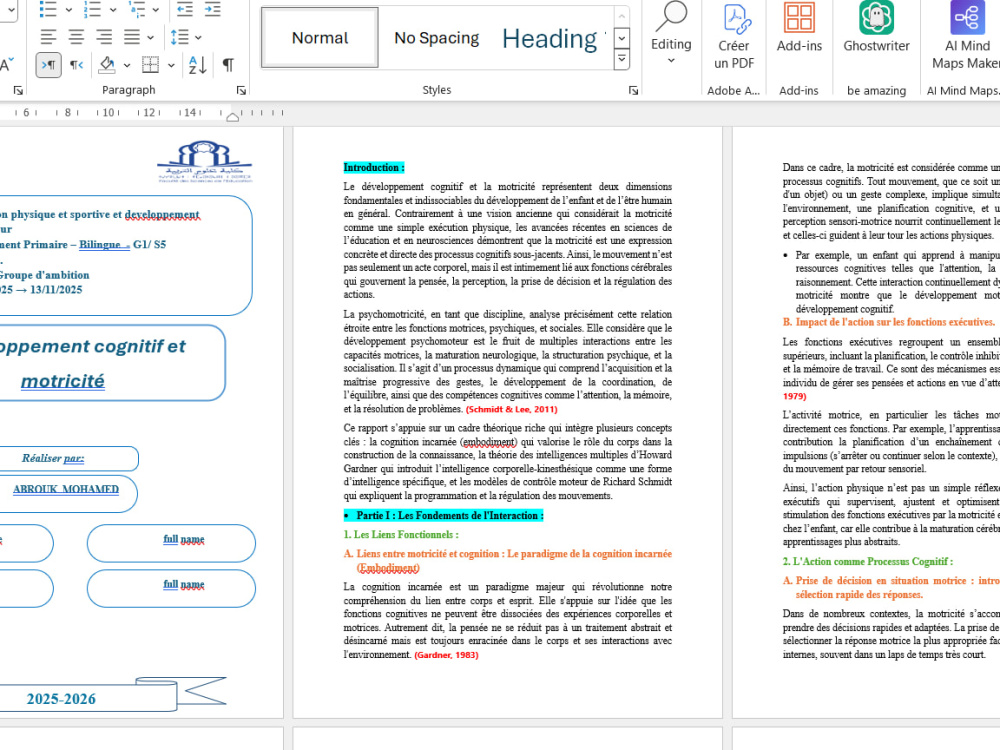1000x750 pixels.
Task: Open shading color dropdown arrow
Action: click(127, 65)
